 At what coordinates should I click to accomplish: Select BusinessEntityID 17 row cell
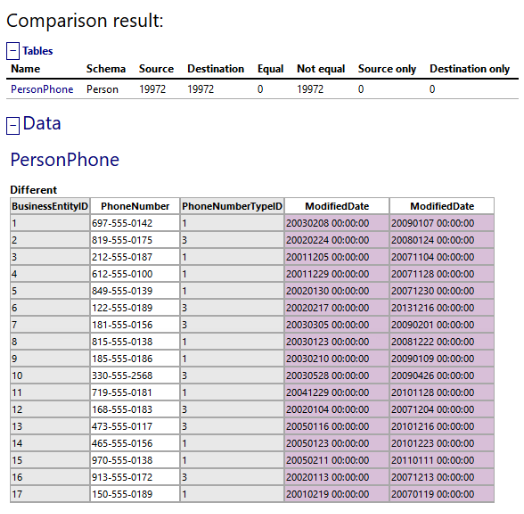click(x=50, y=494)
